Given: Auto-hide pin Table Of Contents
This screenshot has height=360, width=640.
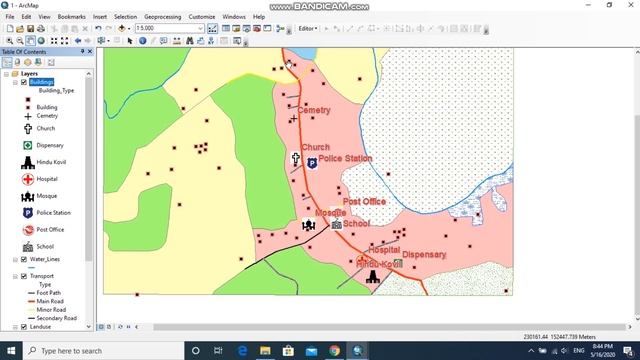Looking at the screenshot, I should (82, 51).
